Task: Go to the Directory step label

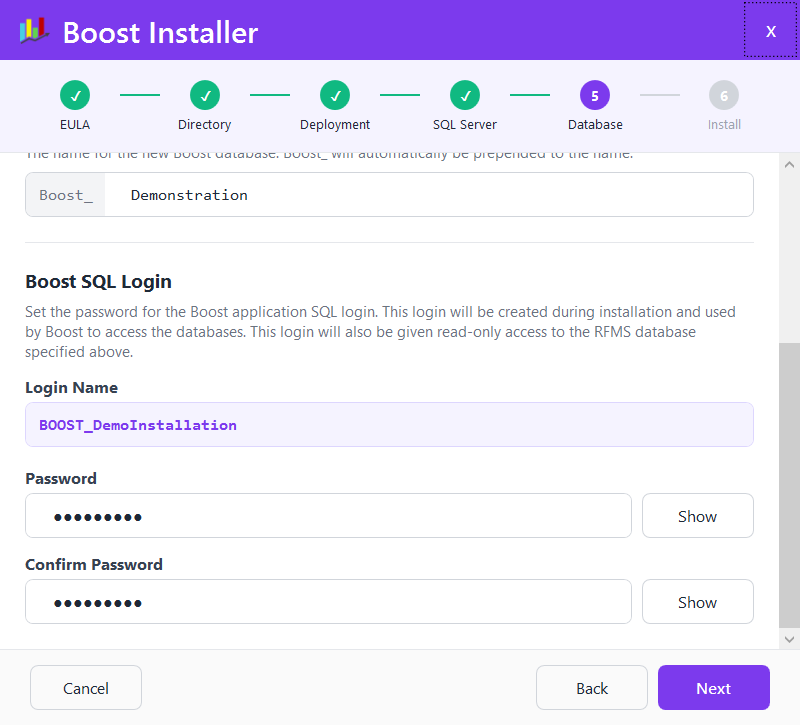Action: [205, 125]
